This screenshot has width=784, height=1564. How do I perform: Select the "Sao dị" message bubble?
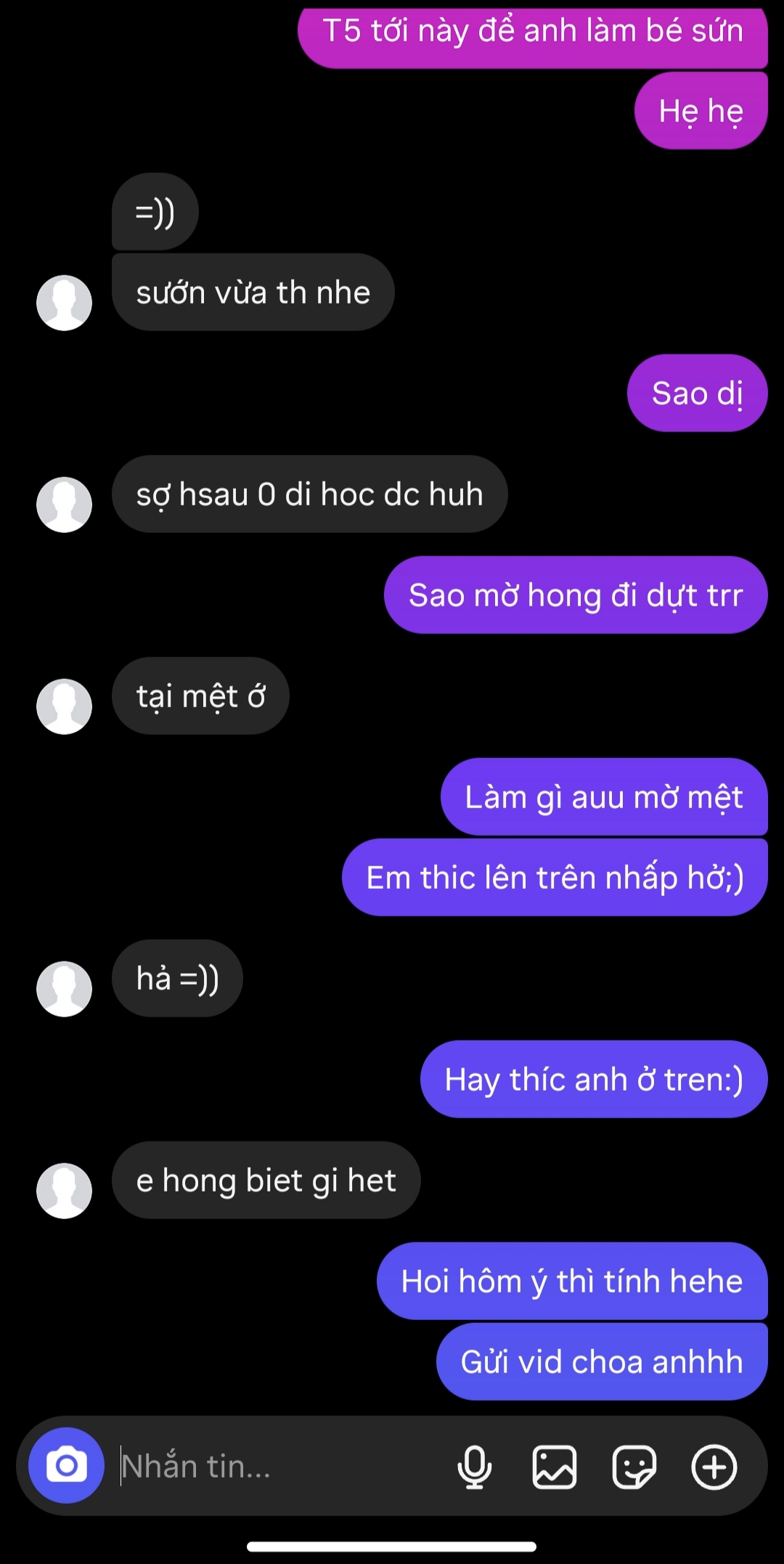point(697,393)
